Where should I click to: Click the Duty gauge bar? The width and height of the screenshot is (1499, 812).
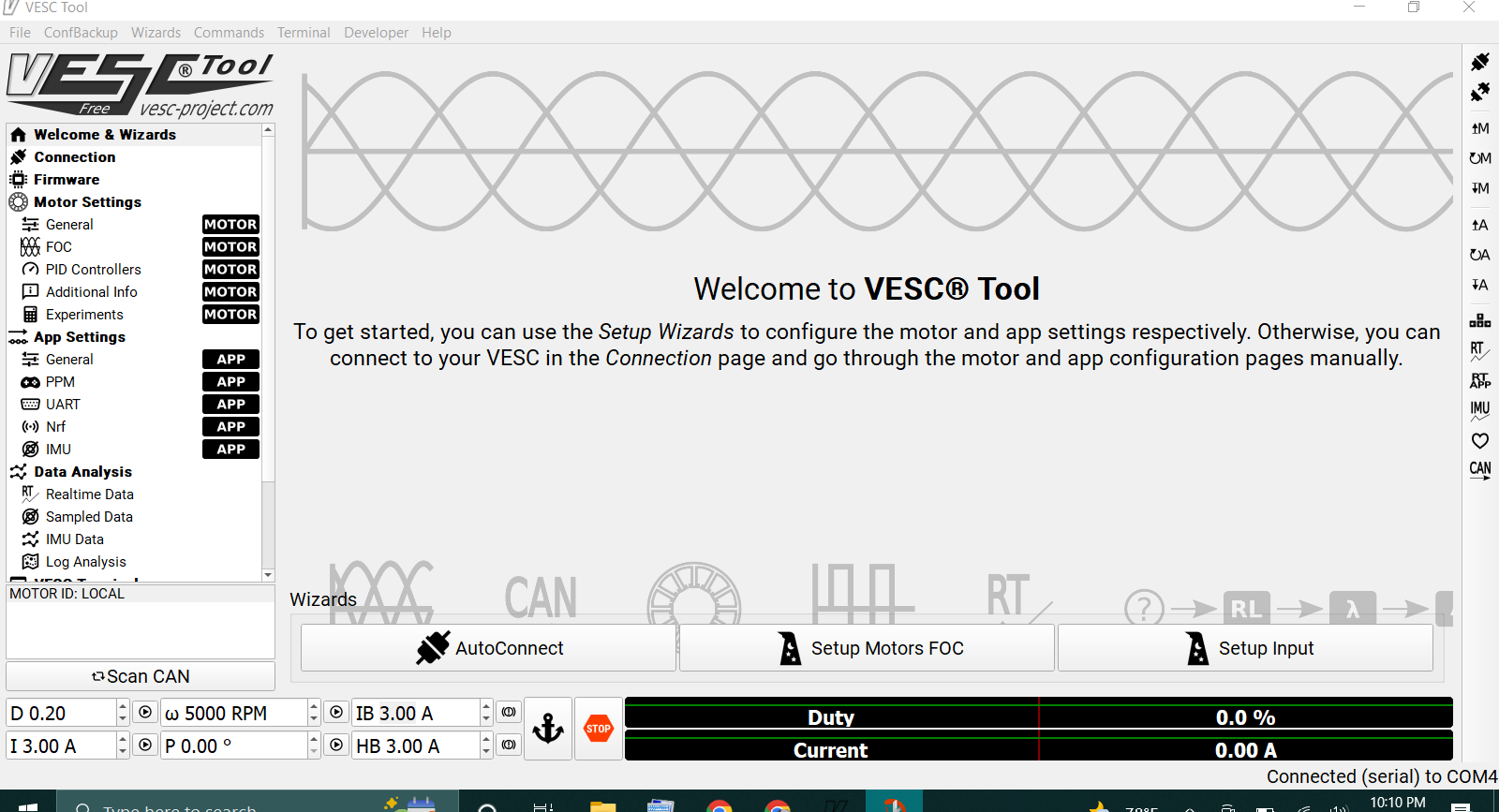coord(1038,714)
